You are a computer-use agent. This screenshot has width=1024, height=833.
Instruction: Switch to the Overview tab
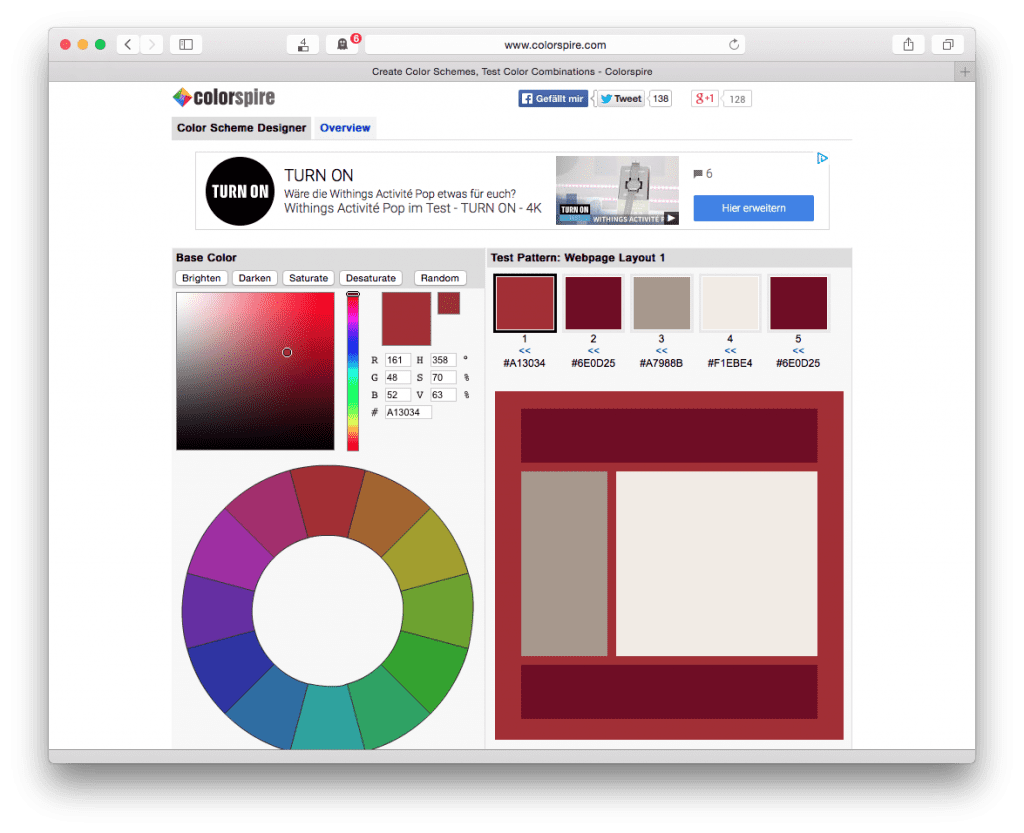click(x=345, y=128)
